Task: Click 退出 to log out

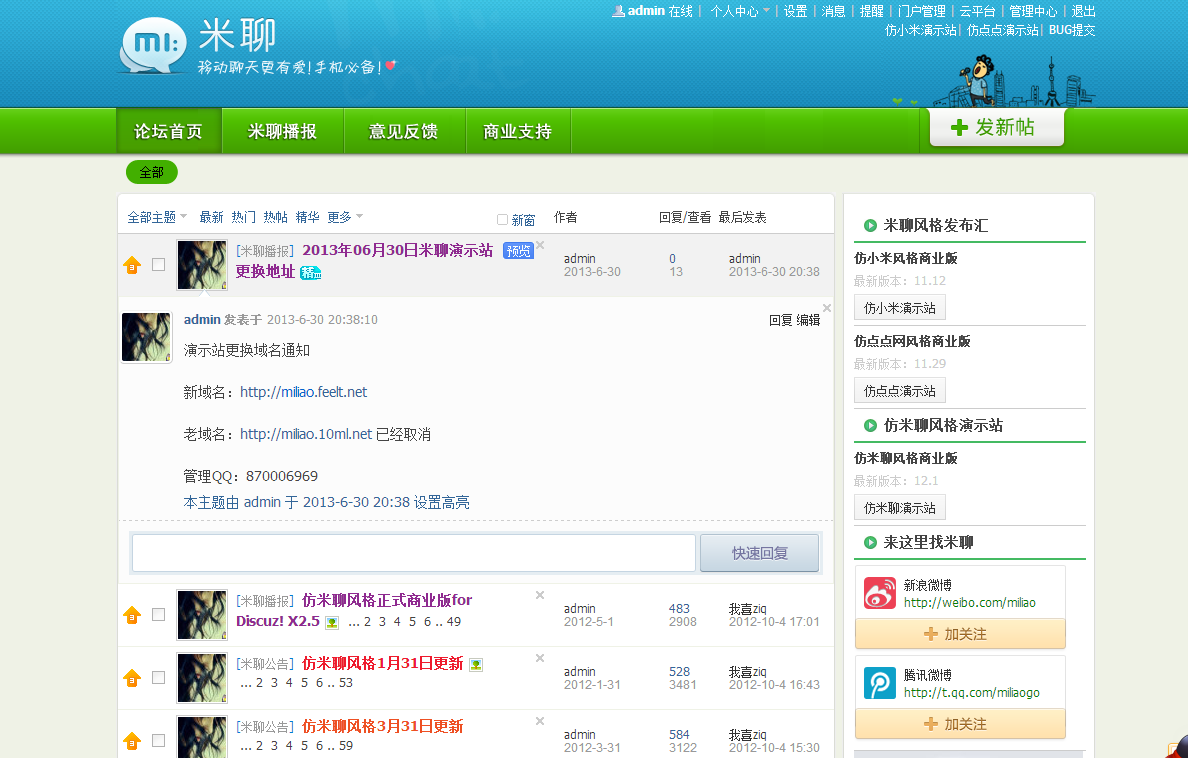Action: pyautogui.click(x=1083, y=11)
